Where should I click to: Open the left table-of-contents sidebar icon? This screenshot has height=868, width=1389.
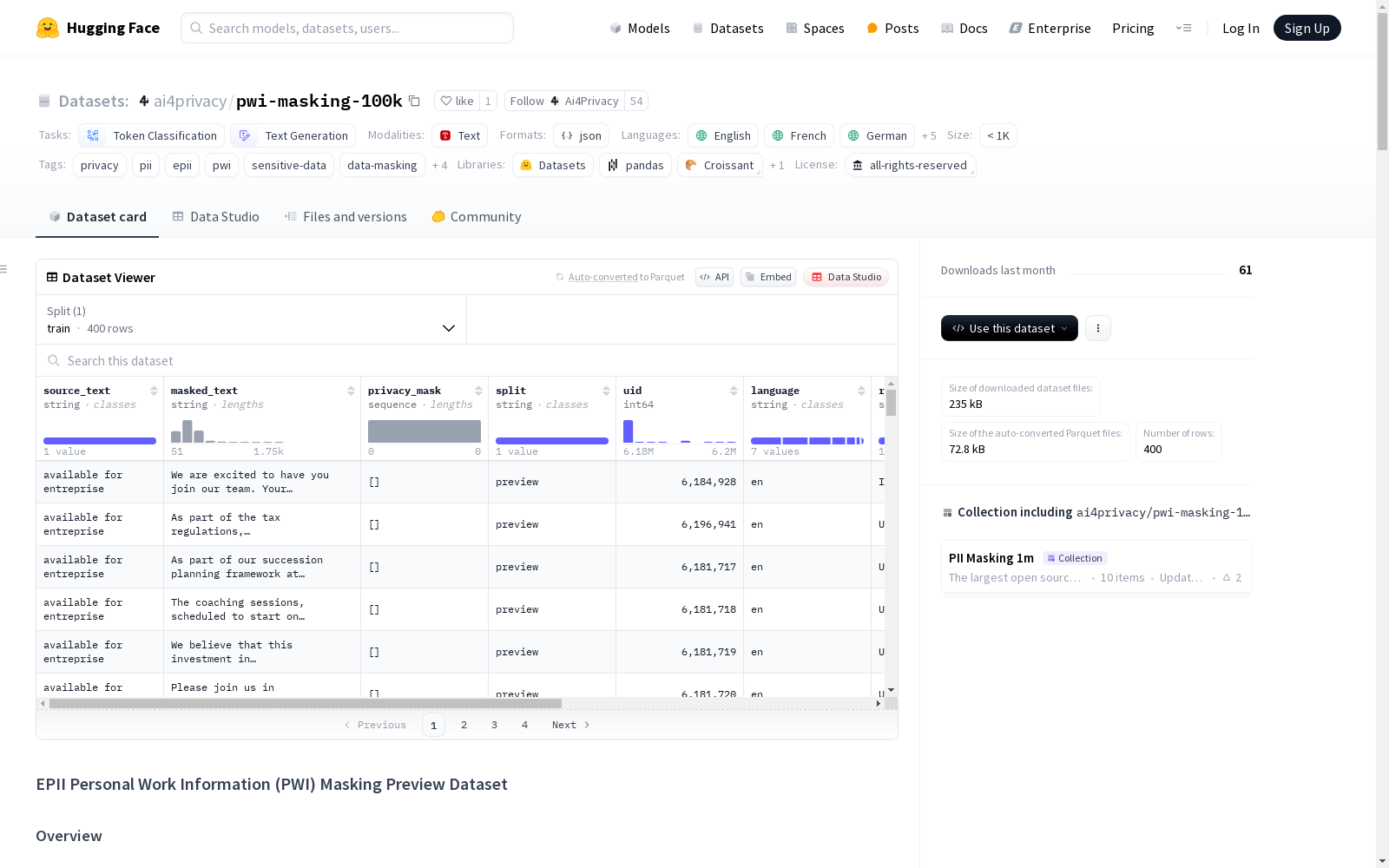coord(4,269)
